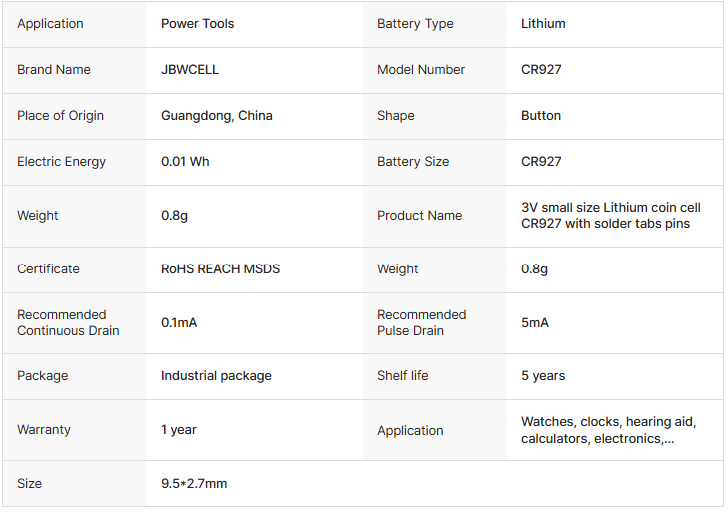Click the '5mA' pulse drain value

click(535, 323)
